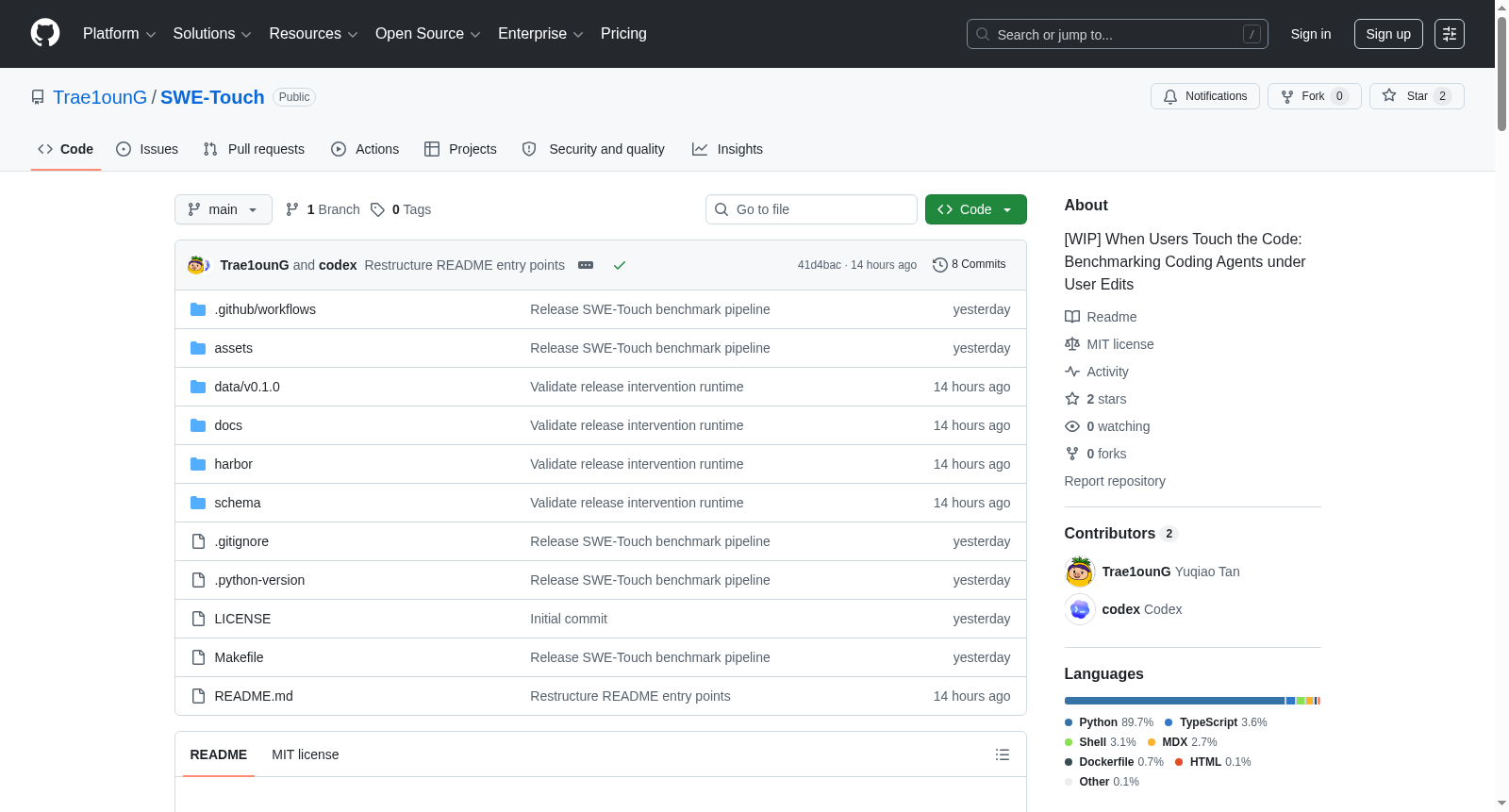Open the 1 Branch link
This screenshot has width=1509, height=812.
[x=323, y=209]
